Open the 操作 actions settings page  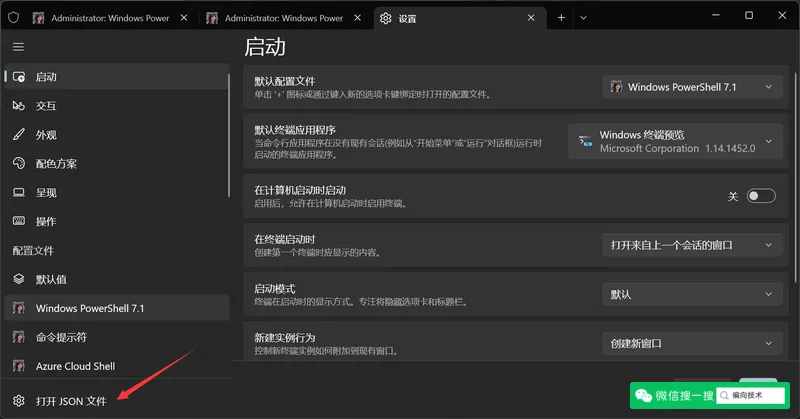117,221
